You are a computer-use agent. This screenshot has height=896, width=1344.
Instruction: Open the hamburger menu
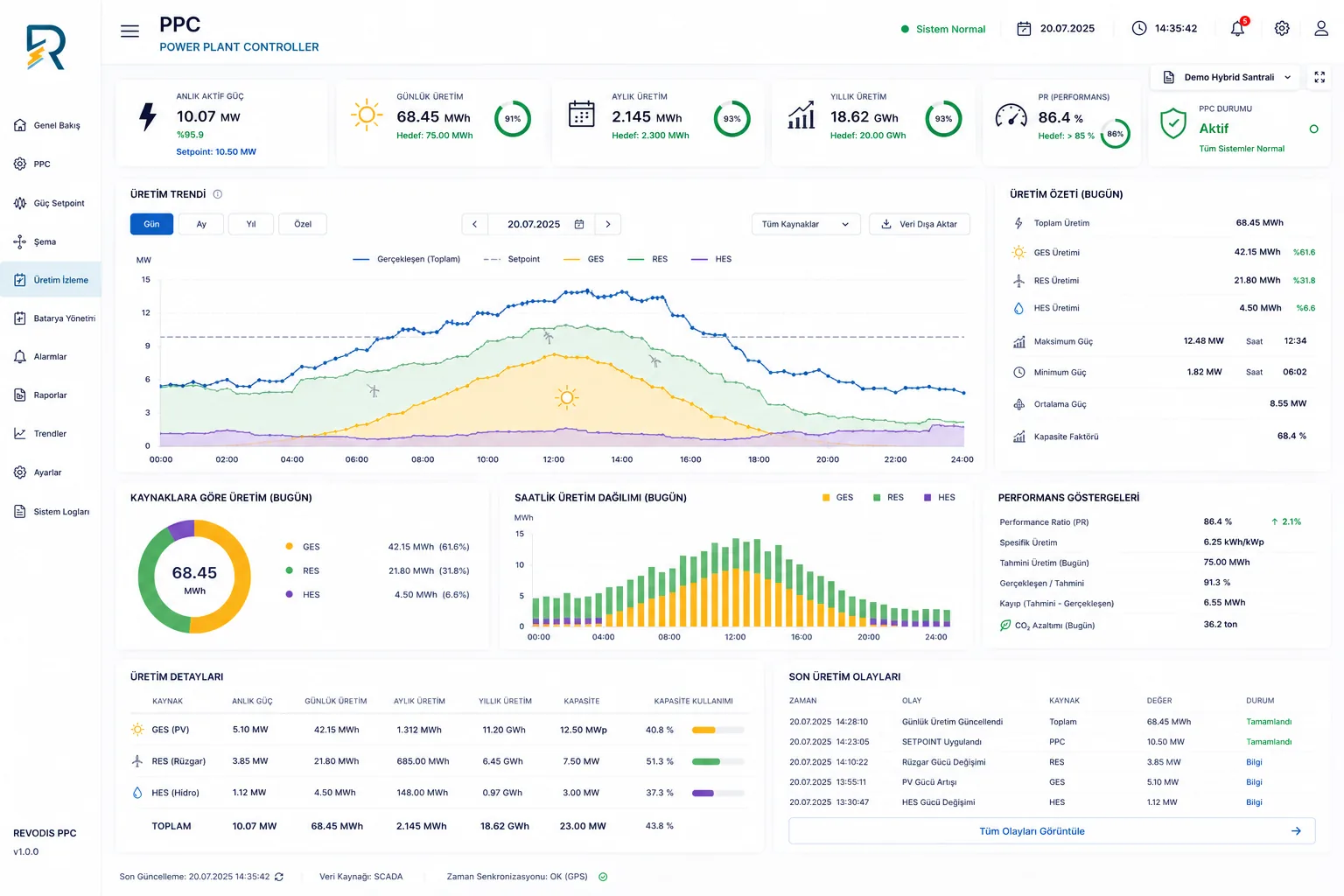(x=129, y=31)
